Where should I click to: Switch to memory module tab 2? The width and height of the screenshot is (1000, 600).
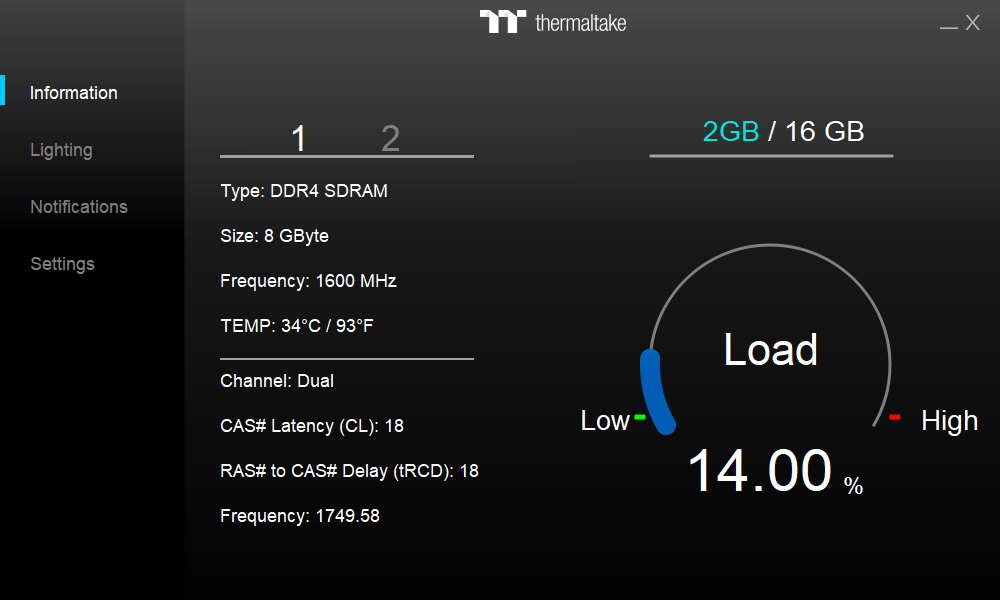click(390, 139)
